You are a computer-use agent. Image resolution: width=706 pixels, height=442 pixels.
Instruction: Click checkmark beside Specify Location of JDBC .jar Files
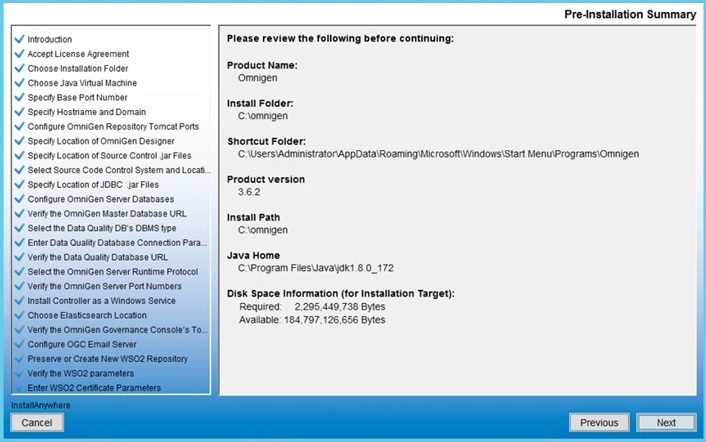pyautogui.click(x=19, y=185)
